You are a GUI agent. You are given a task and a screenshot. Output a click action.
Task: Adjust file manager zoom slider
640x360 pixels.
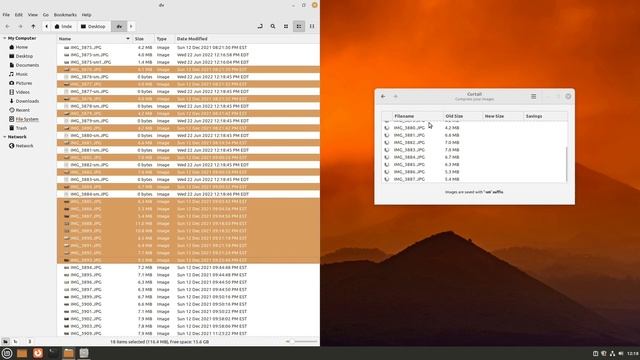(x=302, y=341)
